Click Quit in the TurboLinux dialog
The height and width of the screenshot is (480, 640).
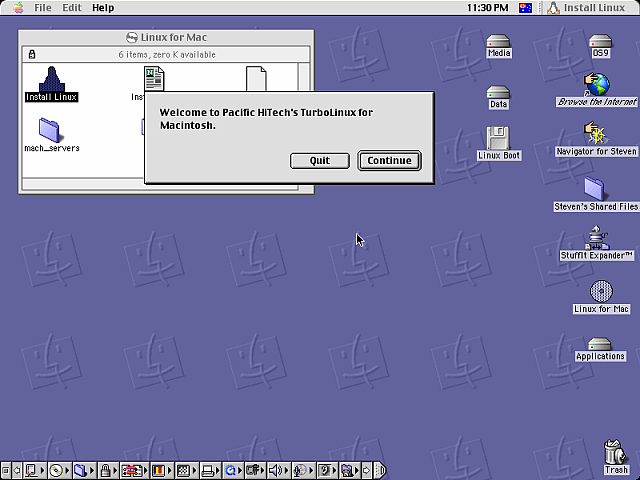(x=320, y=160)
